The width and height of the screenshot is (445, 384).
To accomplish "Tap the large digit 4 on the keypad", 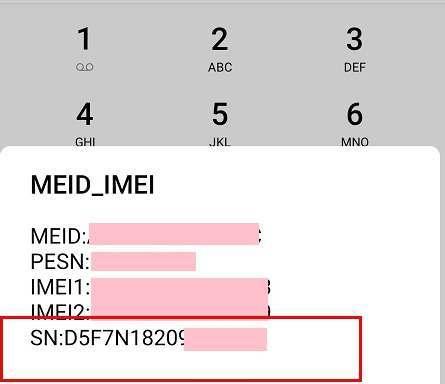I will 85,114.
